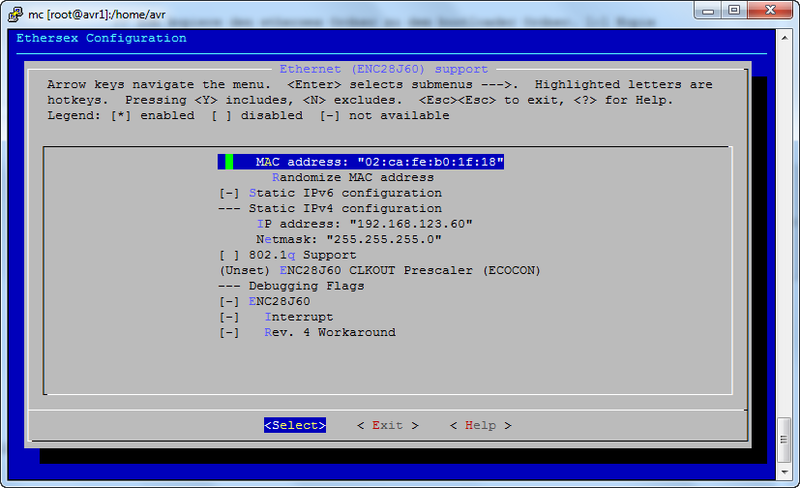800x488 pixels.
Task: Edit the Netmask 255.255.255.0 field
Action: 348,240
